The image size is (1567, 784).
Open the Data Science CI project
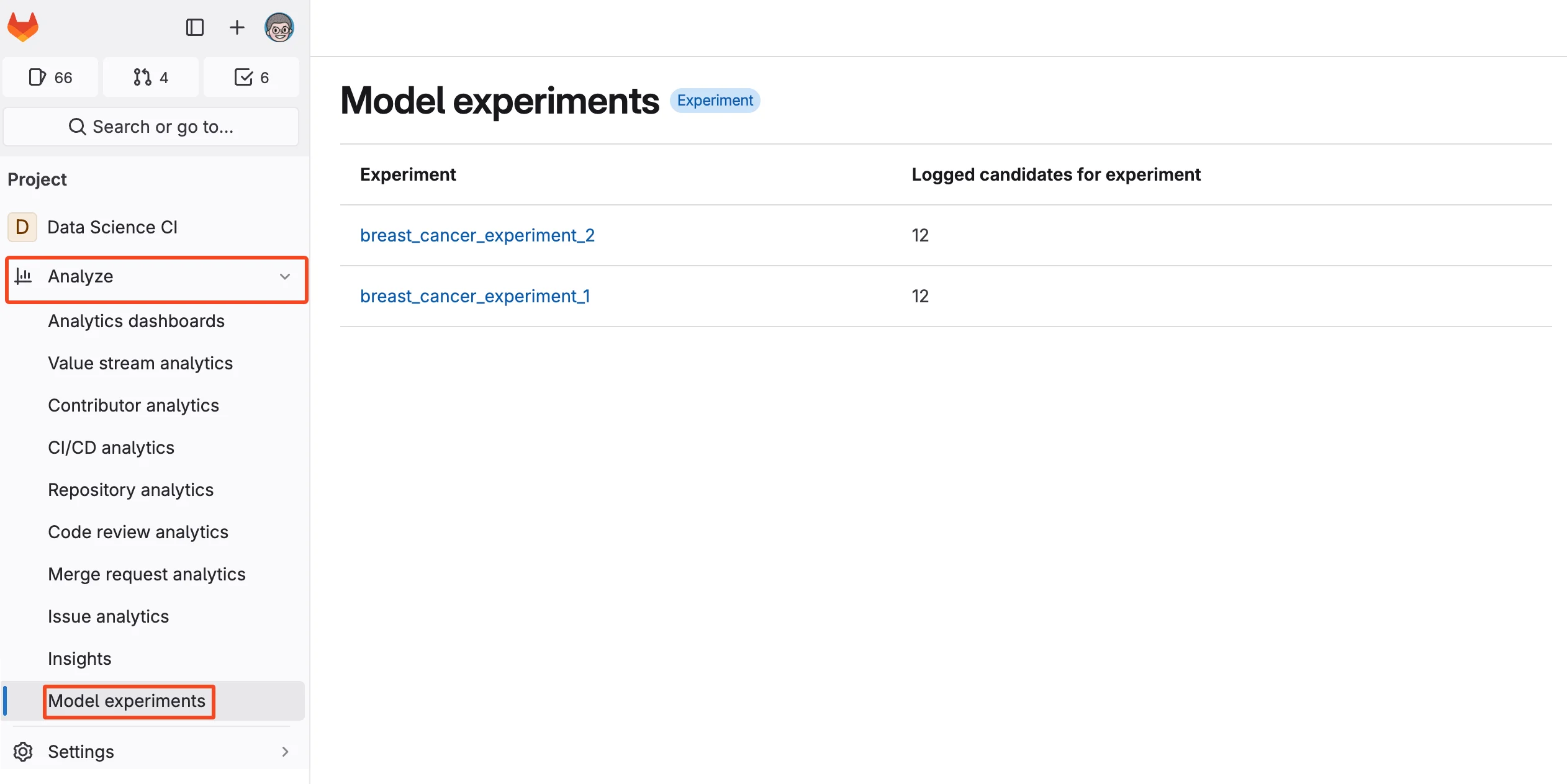click(x=112, y=227)
